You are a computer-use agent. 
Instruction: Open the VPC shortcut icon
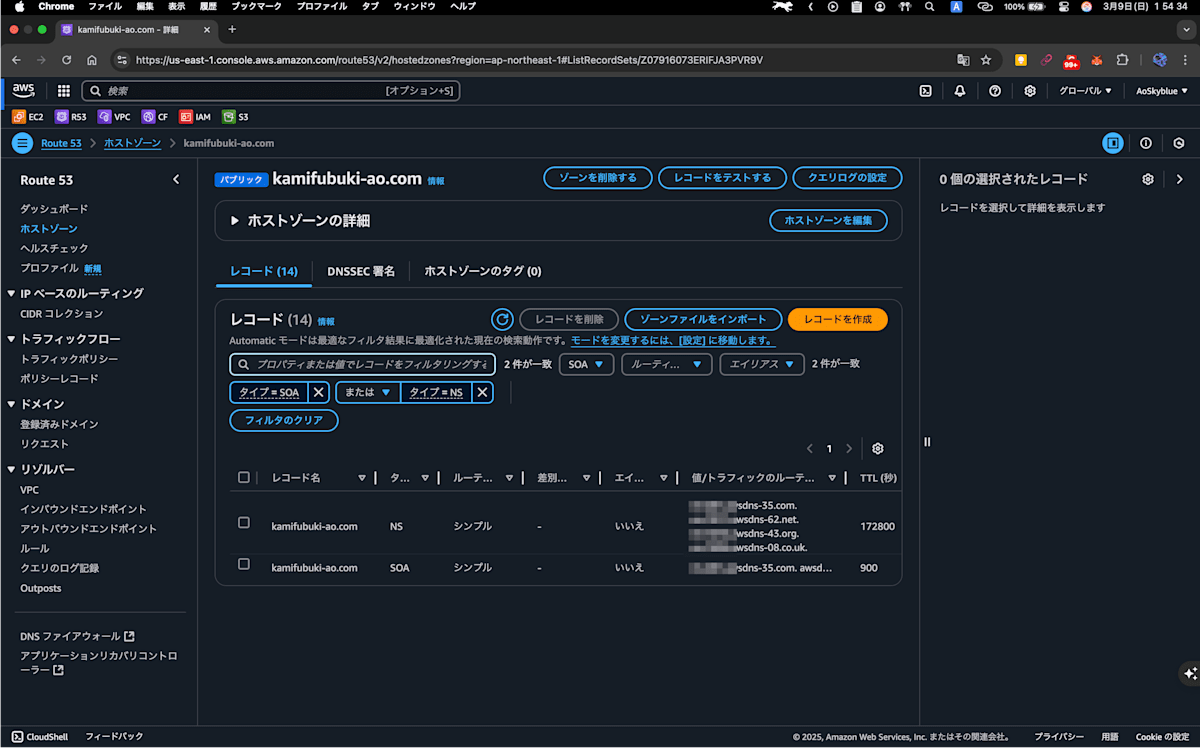click(114, 117)
